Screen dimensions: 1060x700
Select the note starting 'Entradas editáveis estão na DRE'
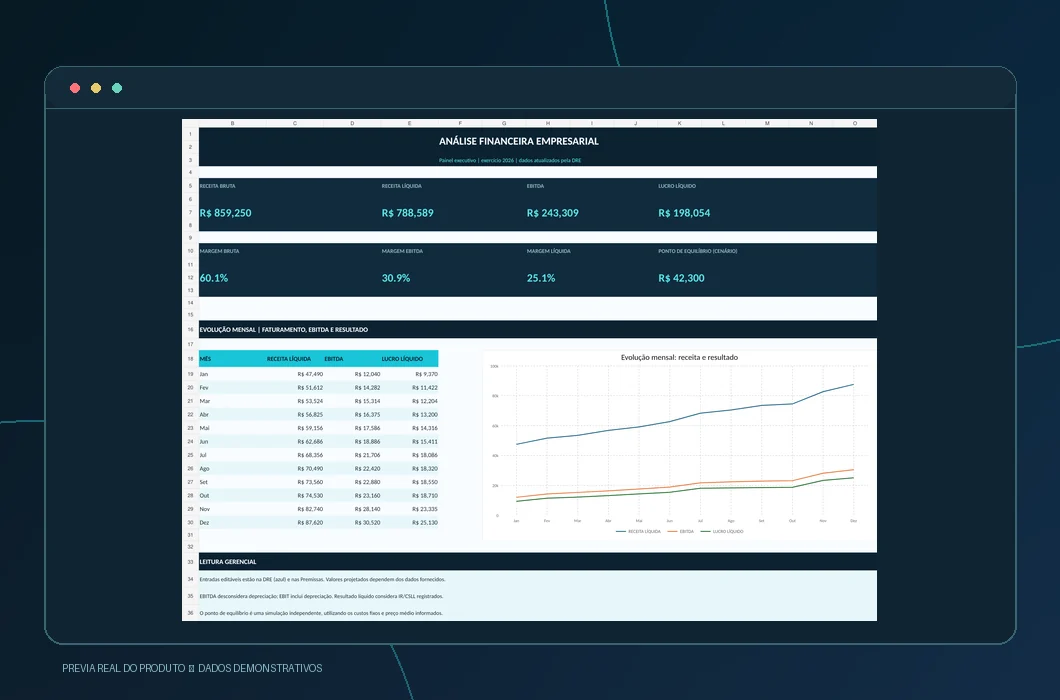point(322,580)
